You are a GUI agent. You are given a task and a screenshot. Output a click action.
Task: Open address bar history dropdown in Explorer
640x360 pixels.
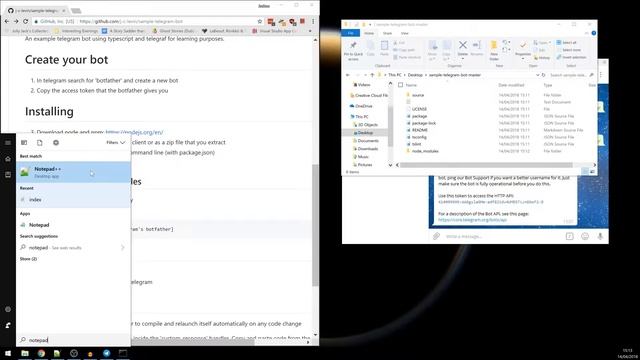pyautogui.click(x=537, y=75)
